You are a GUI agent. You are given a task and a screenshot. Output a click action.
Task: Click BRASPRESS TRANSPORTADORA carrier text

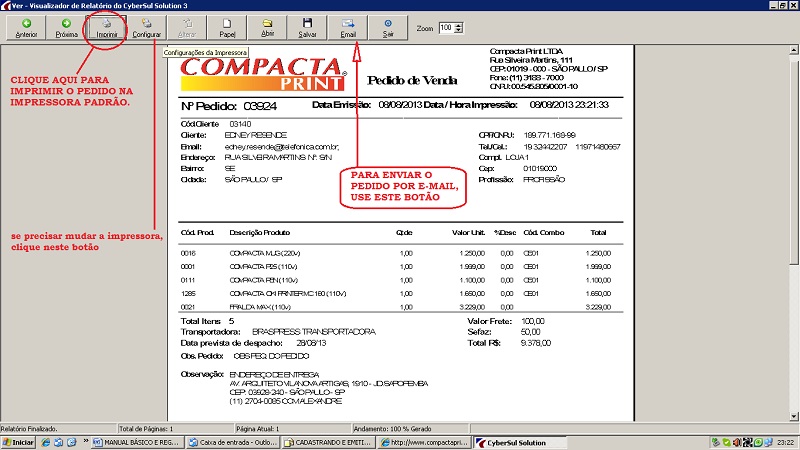click(314, 332)
